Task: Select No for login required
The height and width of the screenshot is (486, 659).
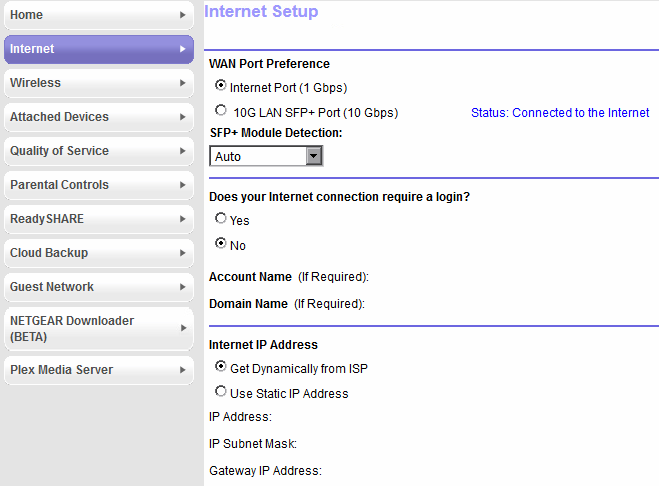Action: [221, 244]
